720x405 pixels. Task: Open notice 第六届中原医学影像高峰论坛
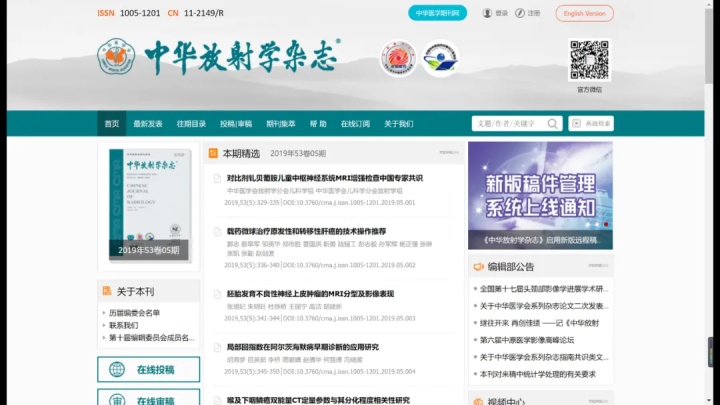(527, 340)
